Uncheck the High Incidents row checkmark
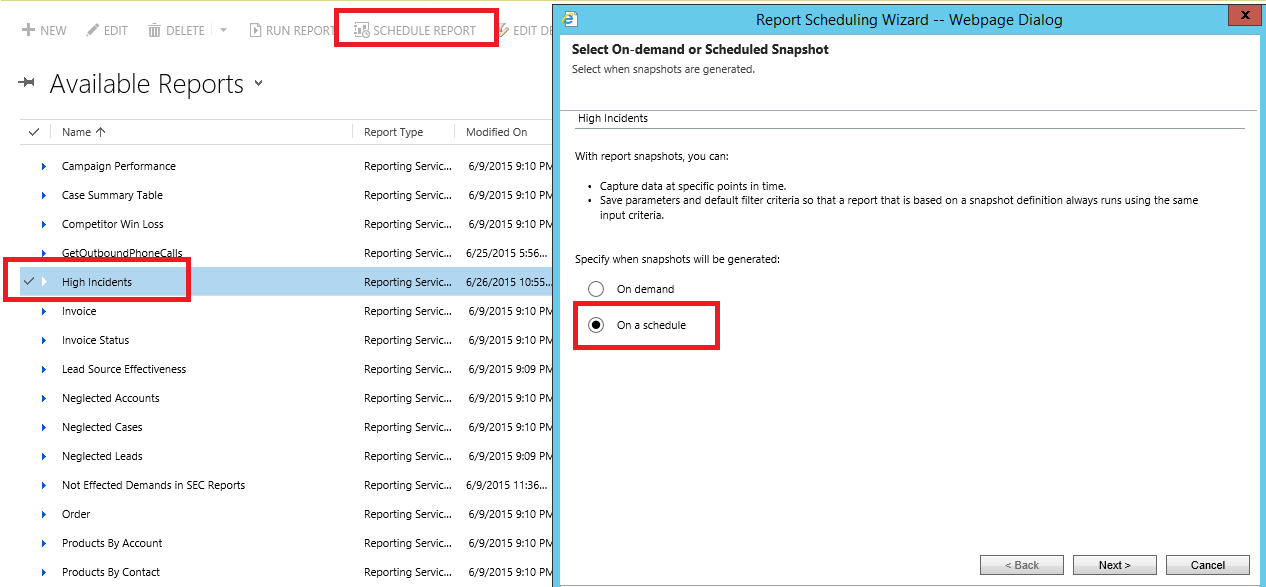 click(29, 282)
